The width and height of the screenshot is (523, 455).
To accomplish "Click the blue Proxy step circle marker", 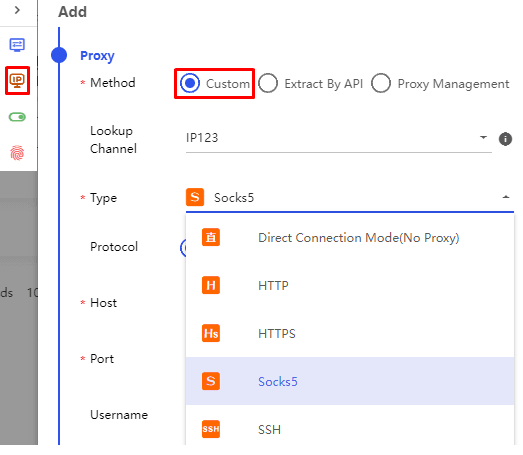I will [x=59, y=55].
